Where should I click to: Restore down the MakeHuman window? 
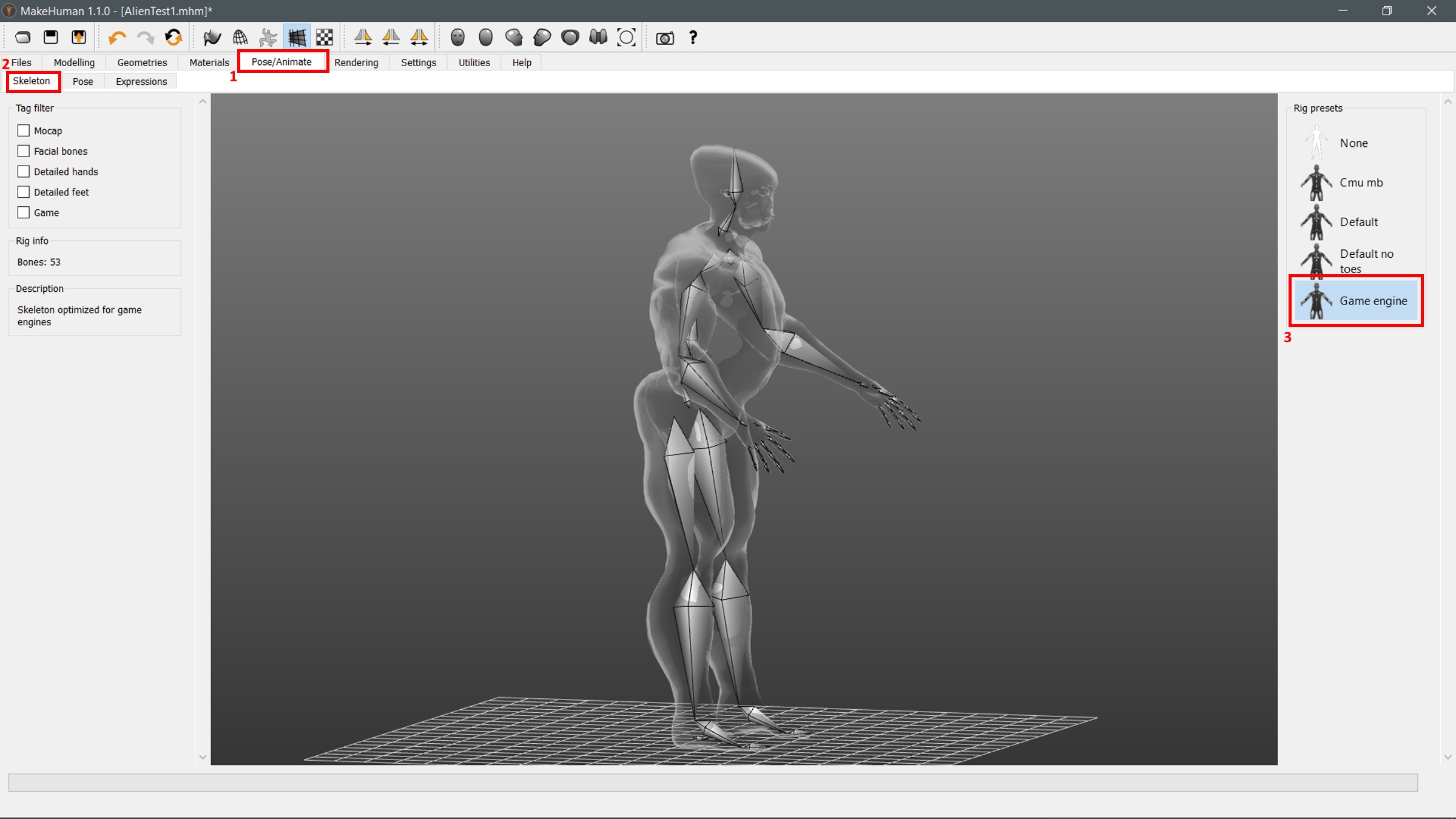pyautogui.click(x=1387, y=11)
